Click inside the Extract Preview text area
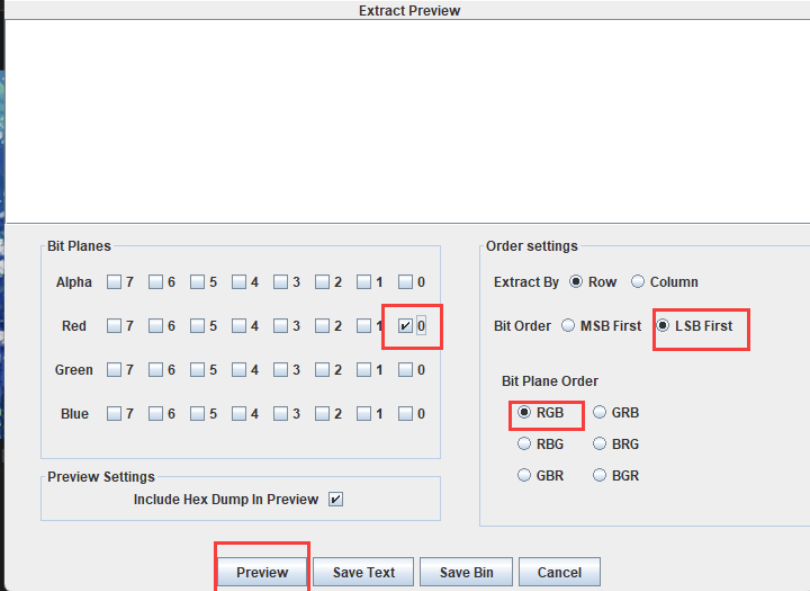The image size is (810, 591). pyautogui.click(x=405, y=120)
